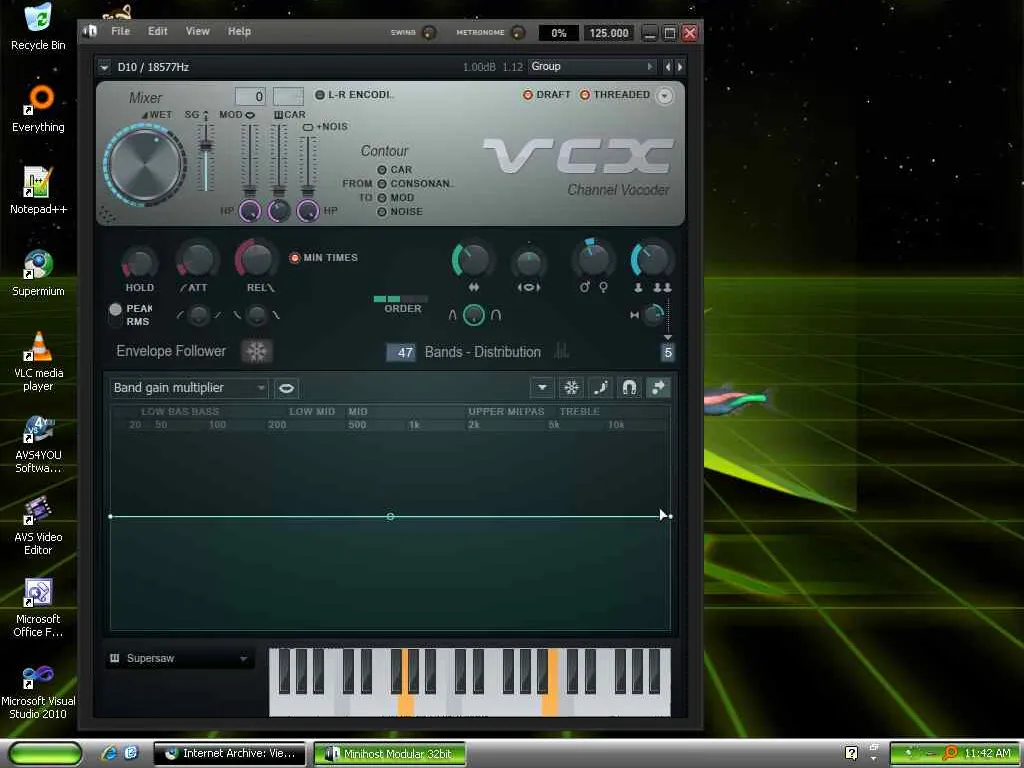This screenshot has width=1024, height=768.
Task: Toggle L-R Encoding option
Action: (x=355, y=95)
